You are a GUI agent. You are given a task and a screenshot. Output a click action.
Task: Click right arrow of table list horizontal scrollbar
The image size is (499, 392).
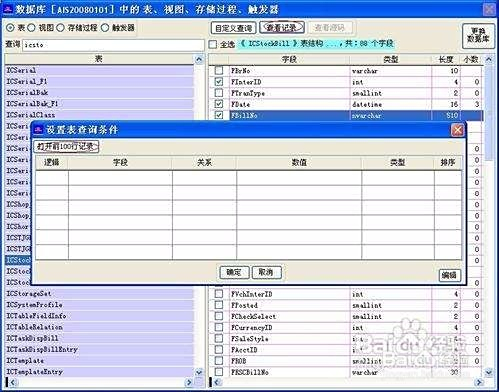pos(189,382)
